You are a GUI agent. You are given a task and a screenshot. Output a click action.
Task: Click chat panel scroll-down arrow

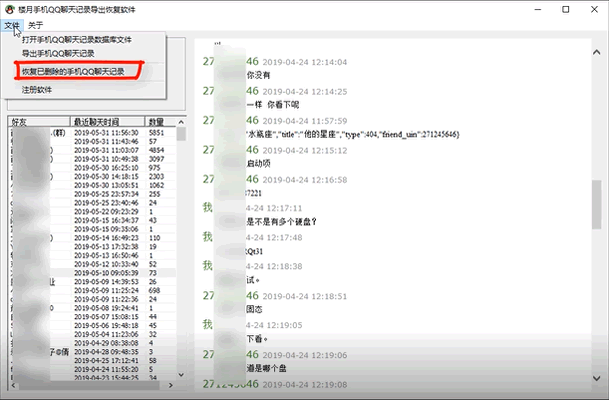pos(597,377)
